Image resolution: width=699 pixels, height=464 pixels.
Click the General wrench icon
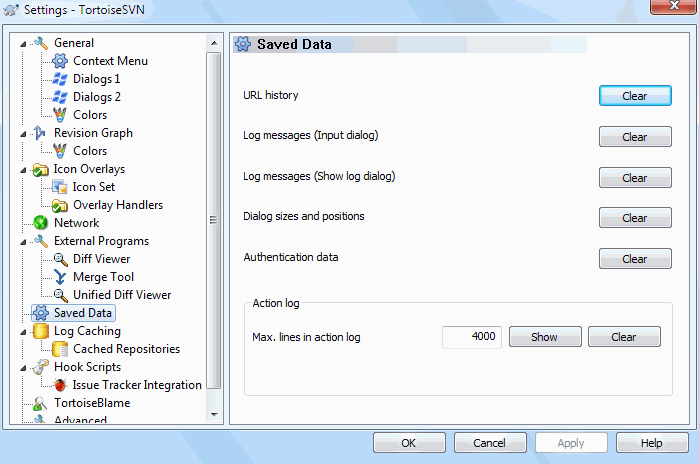pyautogui.click(x=41, y=43)
